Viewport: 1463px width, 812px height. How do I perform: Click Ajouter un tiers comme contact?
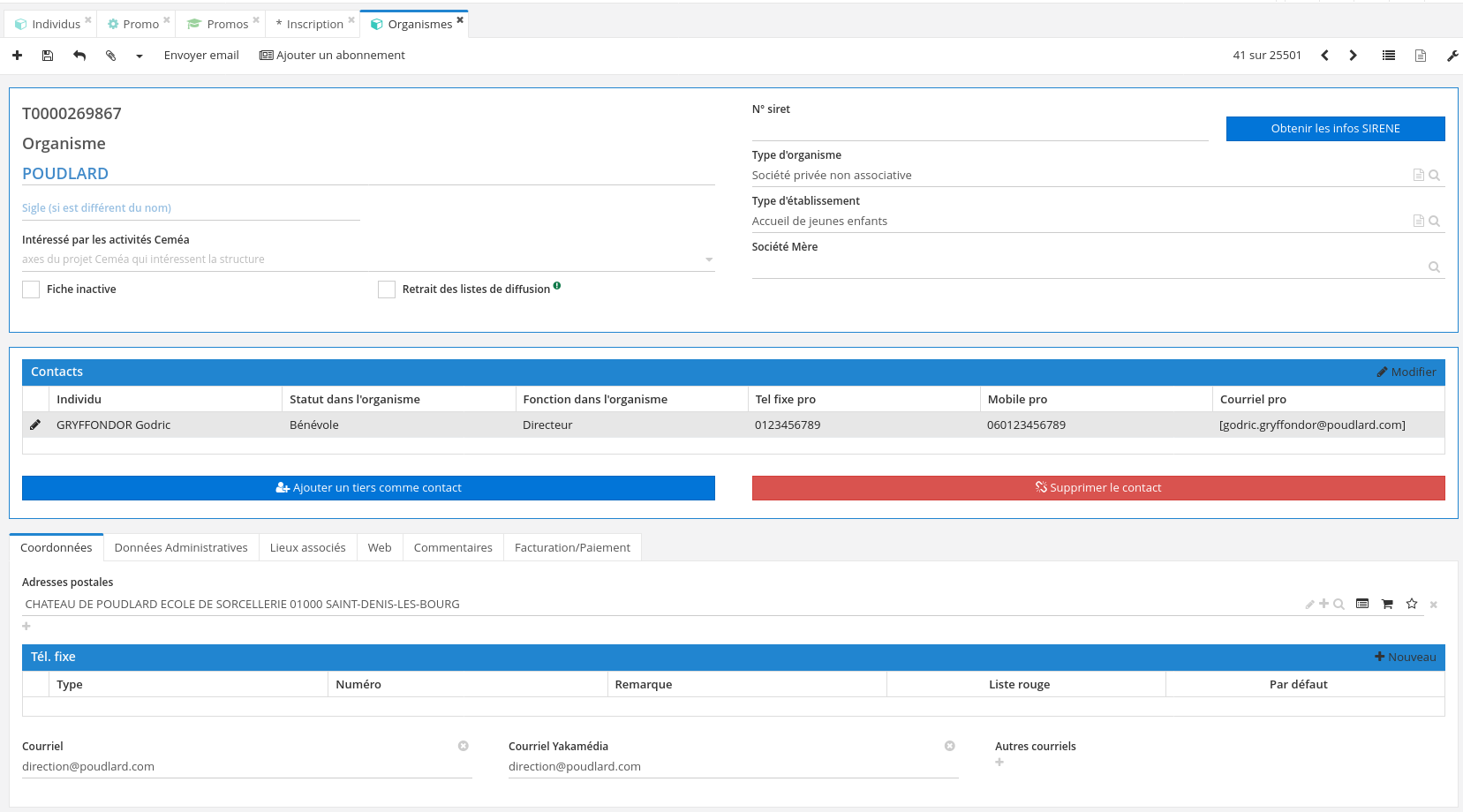click(368, 488)
